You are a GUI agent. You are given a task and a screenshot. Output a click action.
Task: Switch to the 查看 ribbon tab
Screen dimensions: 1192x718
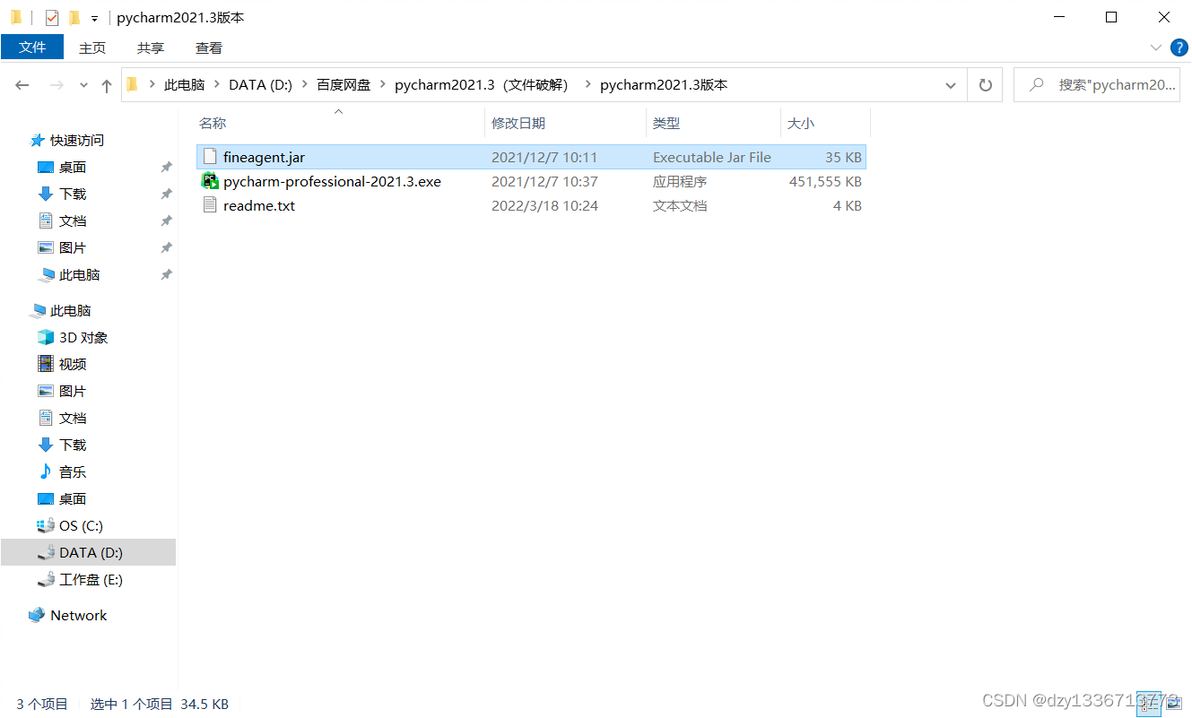208,48
